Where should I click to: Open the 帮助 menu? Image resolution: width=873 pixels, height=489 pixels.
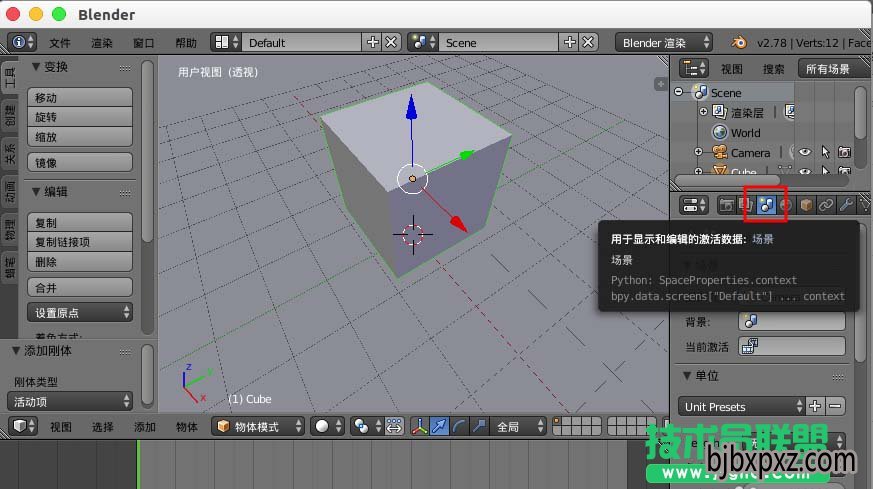point(186,43)
